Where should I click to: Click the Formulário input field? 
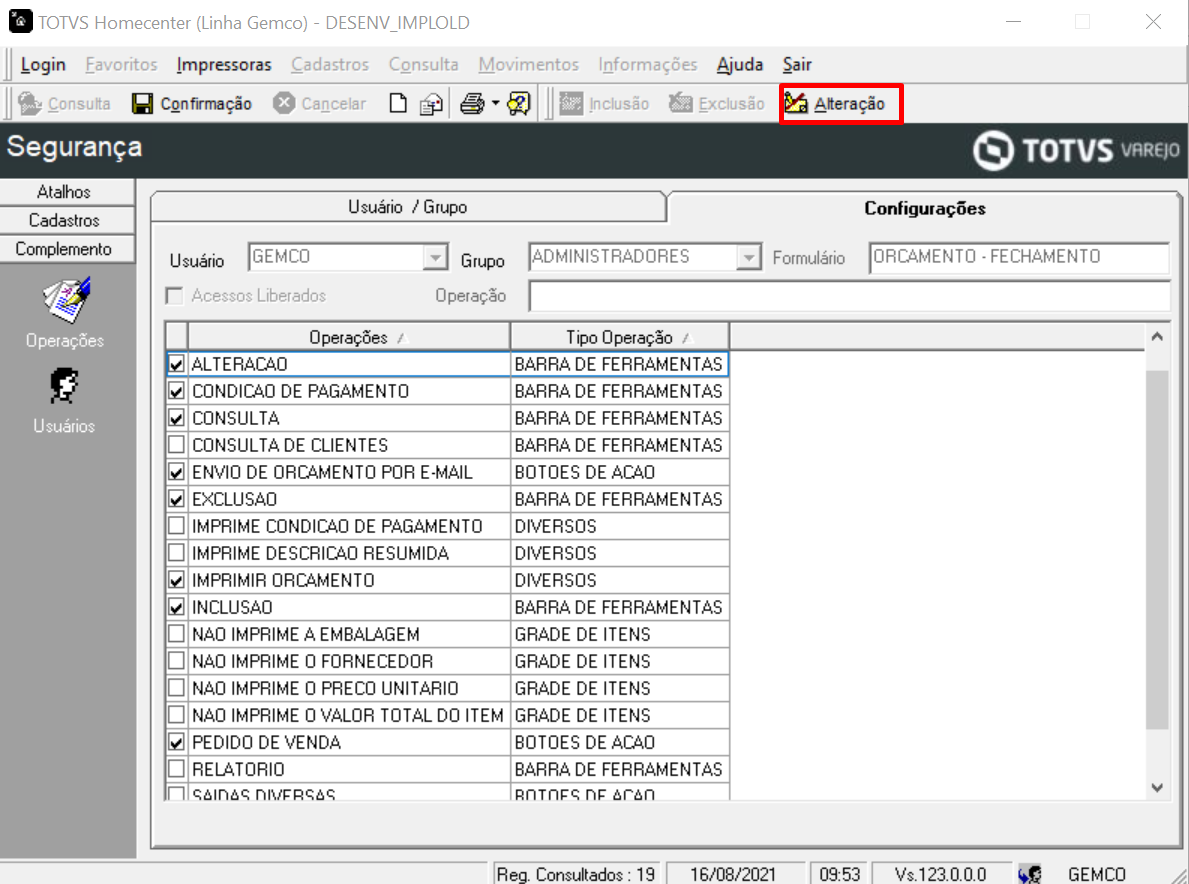(1019, 257)
